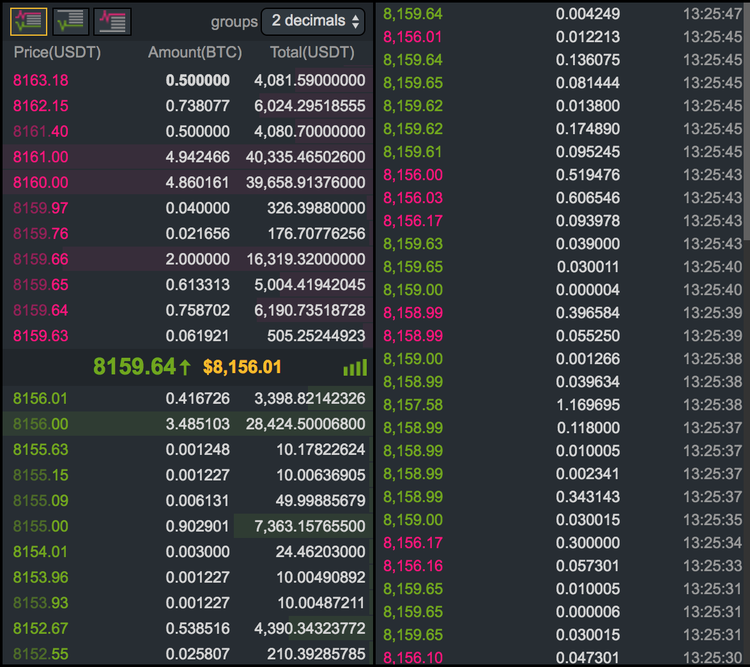Open the groups '2 decimals' dropdown
This screenshot has height=667, width=750.
[313, 21]
